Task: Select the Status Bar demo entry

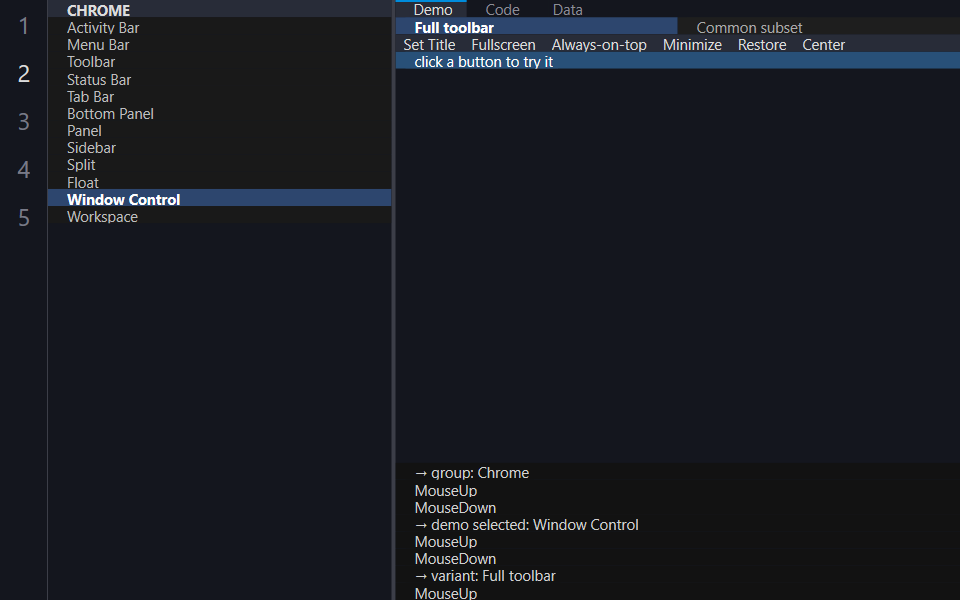Action: coord(219,80)
